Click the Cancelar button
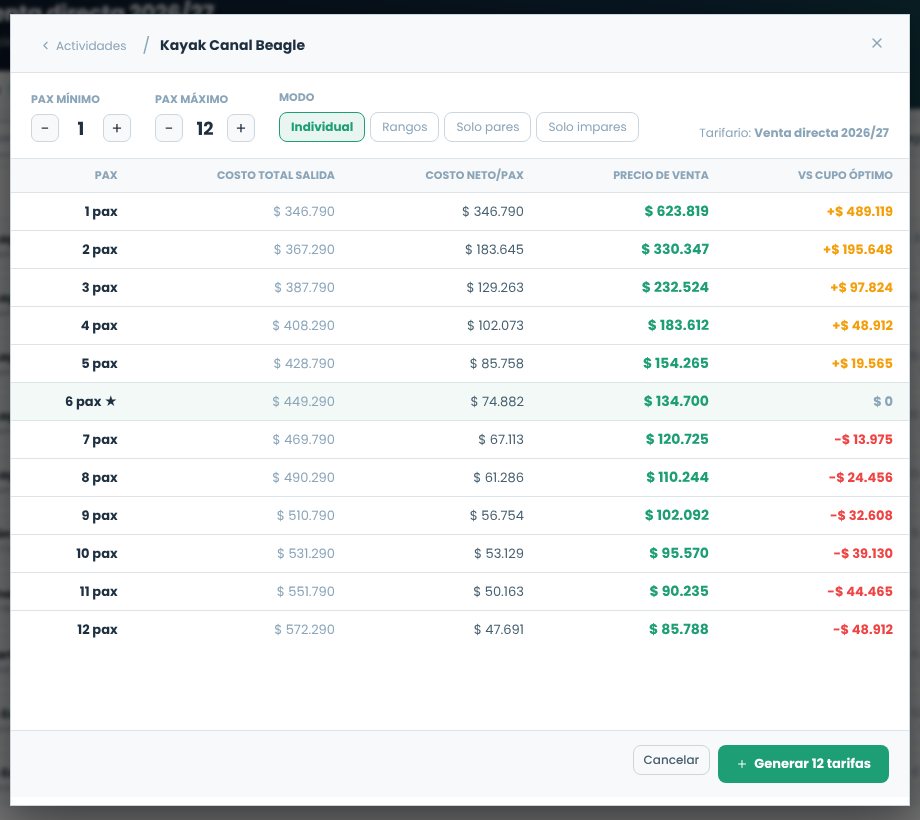The height and width of the screenshot is (820, 920). click(671, 760)
